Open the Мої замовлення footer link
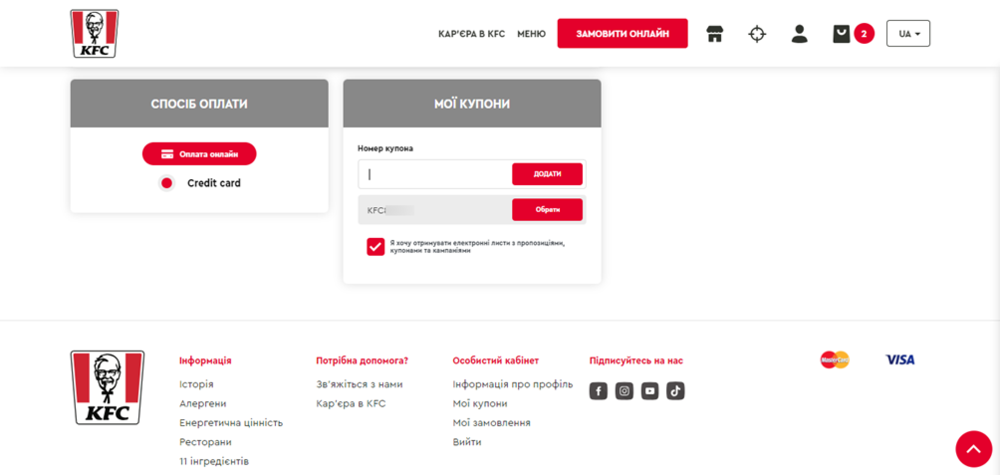Image resolution: width=1000 pixels, height=475 pixels. coord(491,423)
